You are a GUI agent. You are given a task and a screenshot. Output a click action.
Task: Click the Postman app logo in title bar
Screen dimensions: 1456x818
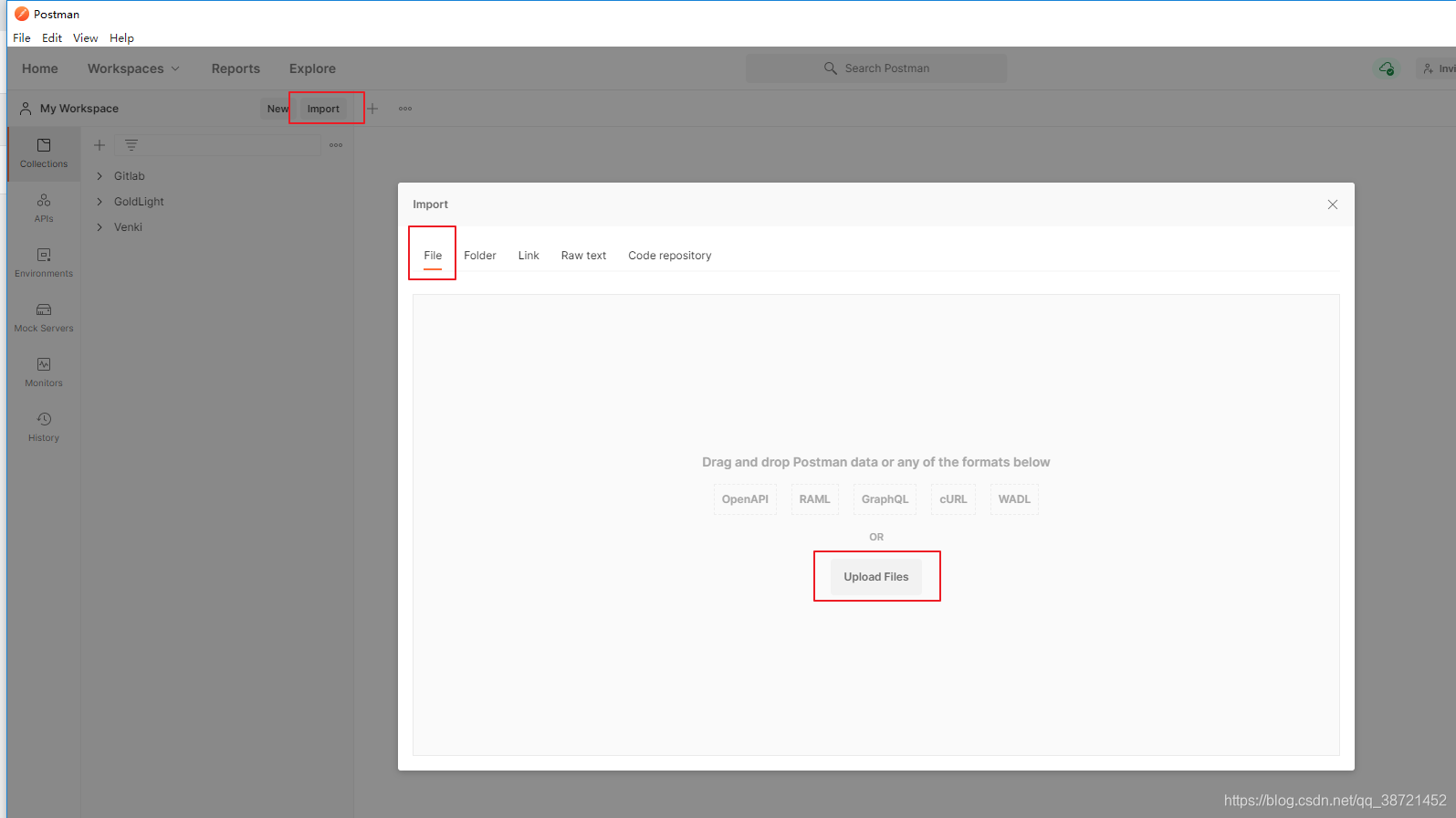(22, 14)
